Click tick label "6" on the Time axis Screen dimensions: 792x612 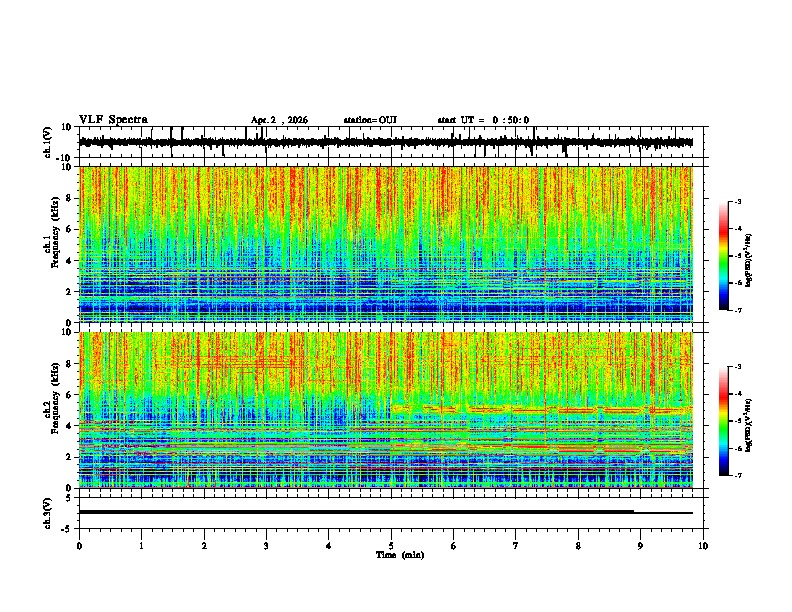(x=454, y=546)
